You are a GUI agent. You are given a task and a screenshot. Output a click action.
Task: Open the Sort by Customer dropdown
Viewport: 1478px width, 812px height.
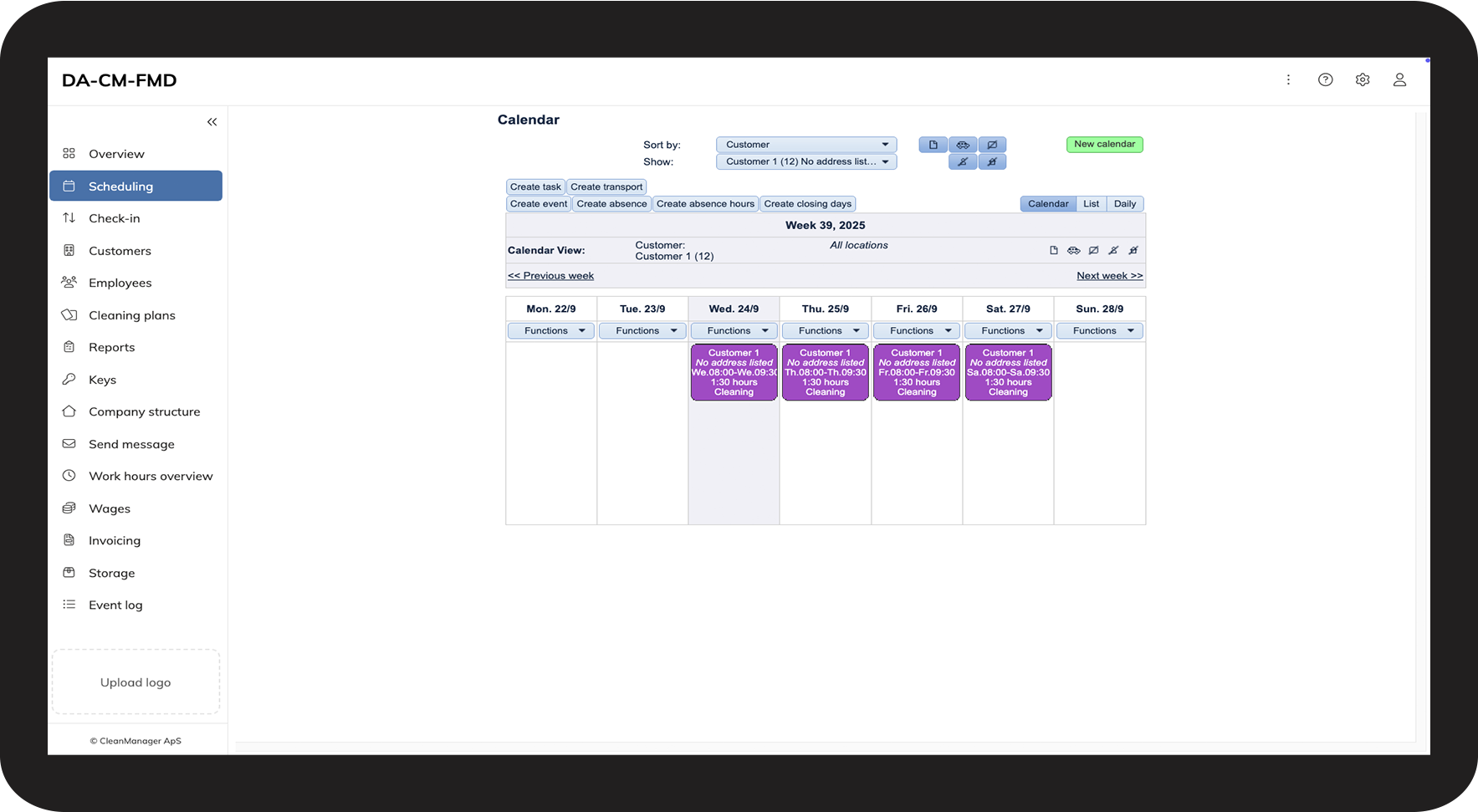(x=806, y=145)
